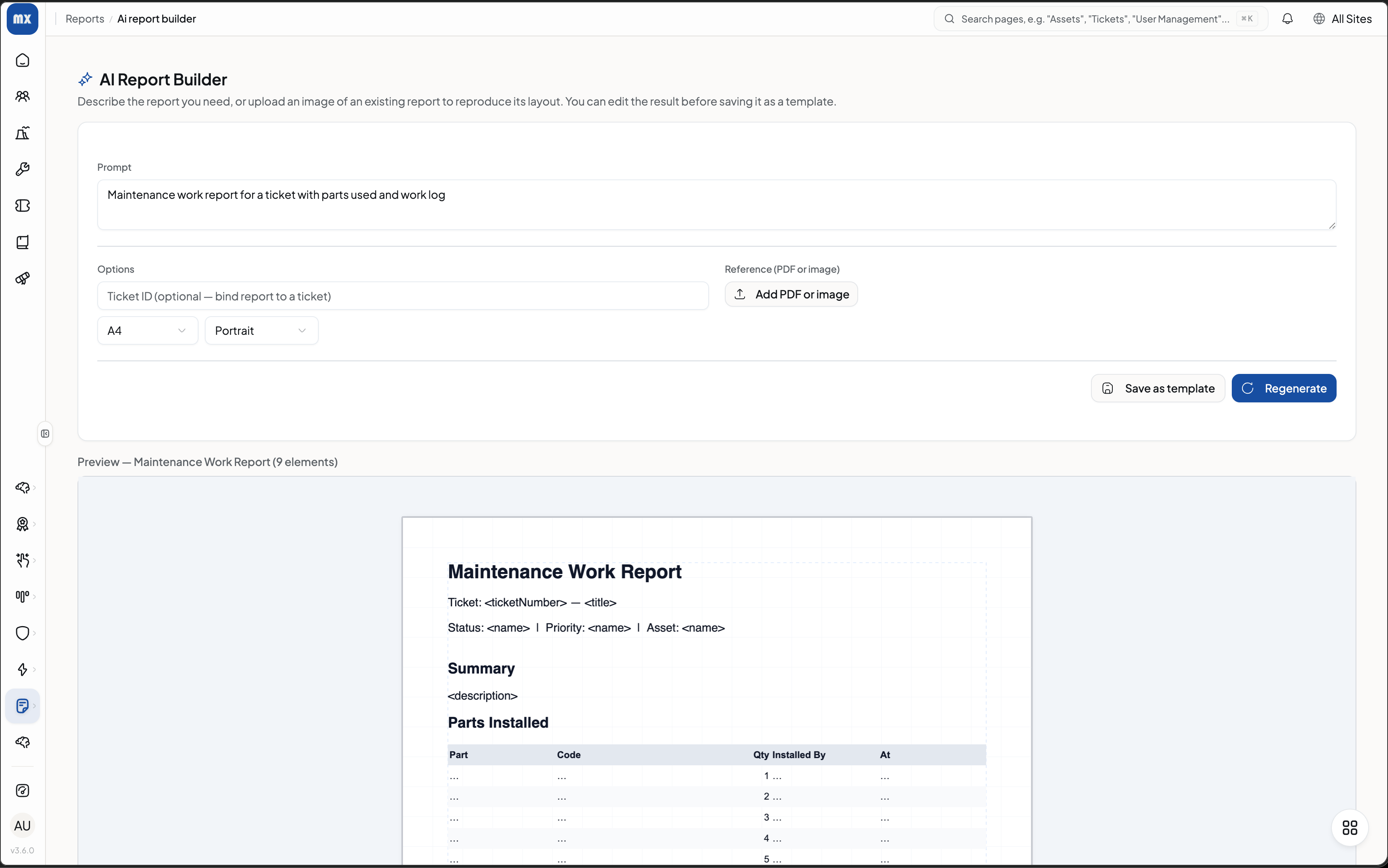The image size is (1388, 868).
Task: Click into the Prompt text area
Action: click(717, 205)
